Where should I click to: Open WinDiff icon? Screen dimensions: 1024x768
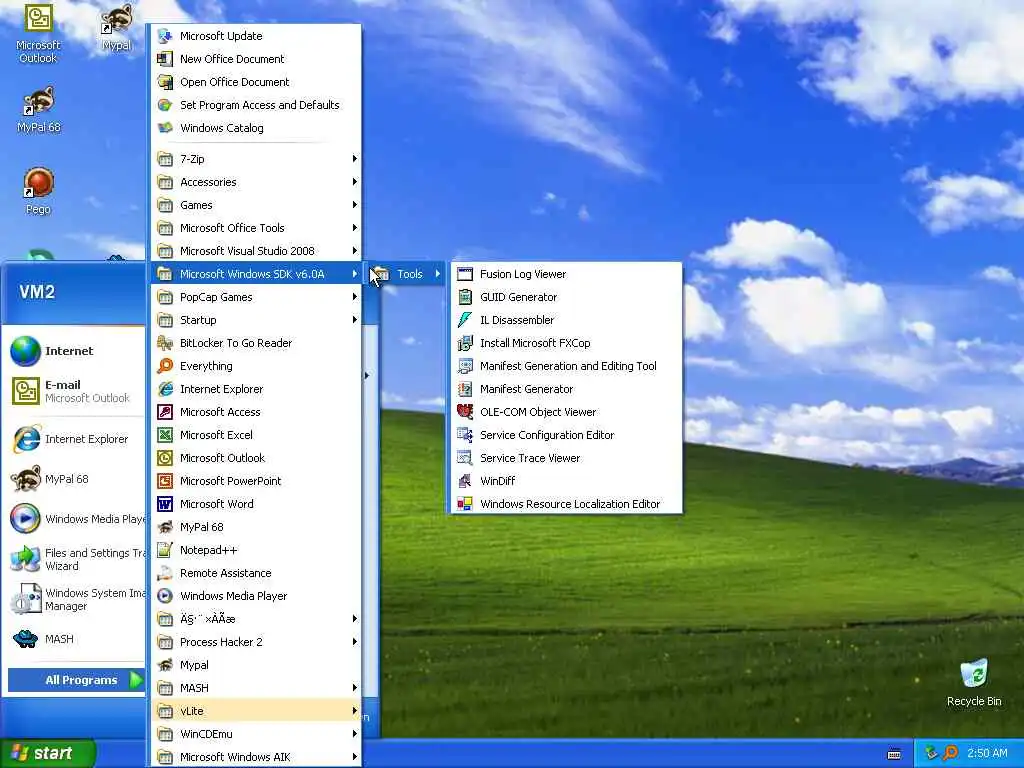(465, 481)
